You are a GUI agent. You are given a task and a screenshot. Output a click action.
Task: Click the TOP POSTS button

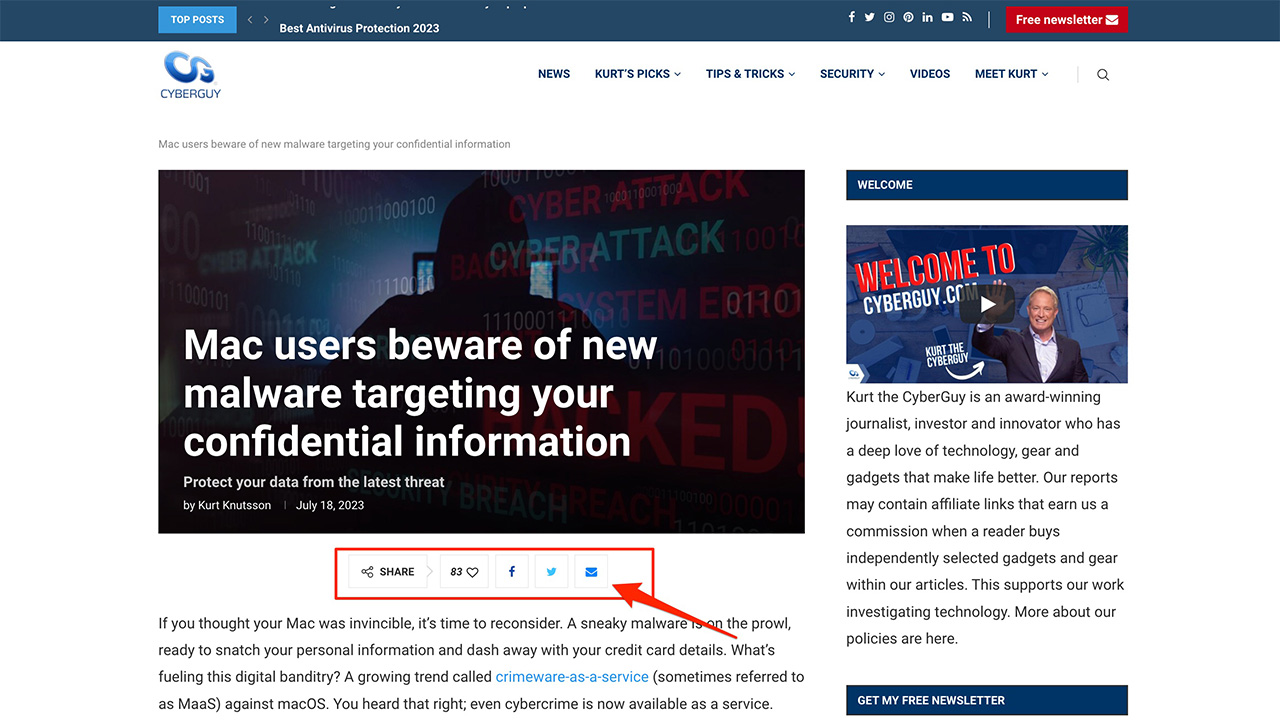click(x=197, y=20)
